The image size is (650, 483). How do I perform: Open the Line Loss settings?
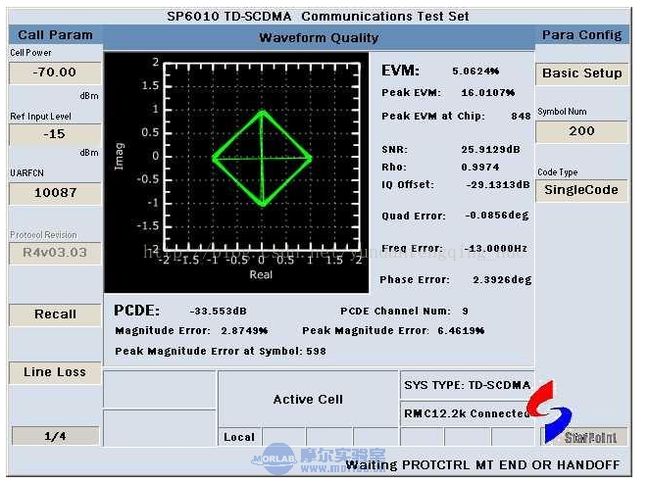pyautogui.click(x=55, y=372)
